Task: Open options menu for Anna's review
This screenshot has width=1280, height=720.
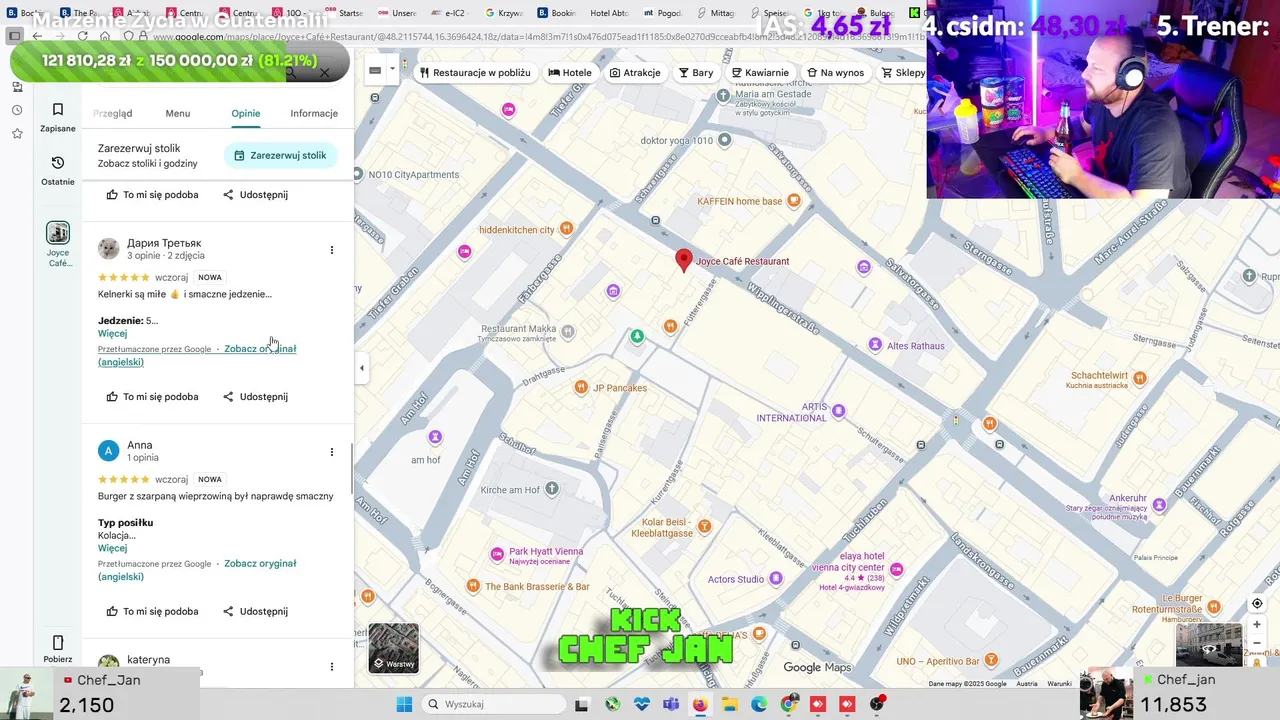Action: coord(332,452)
